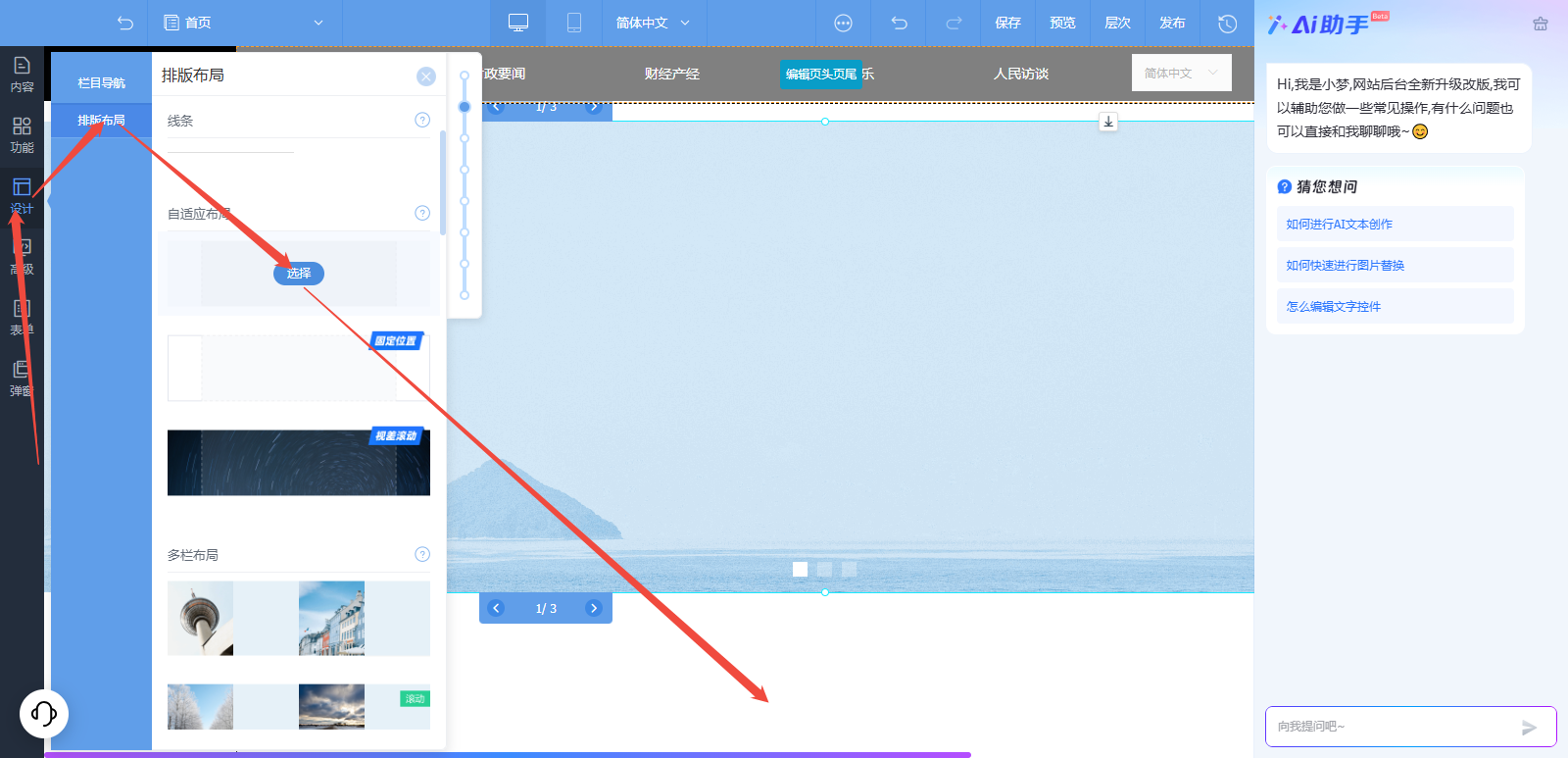Select the second carousel indicator dot
The width and height of the screenshot is (1568, 758).
[x=824, y=569]
